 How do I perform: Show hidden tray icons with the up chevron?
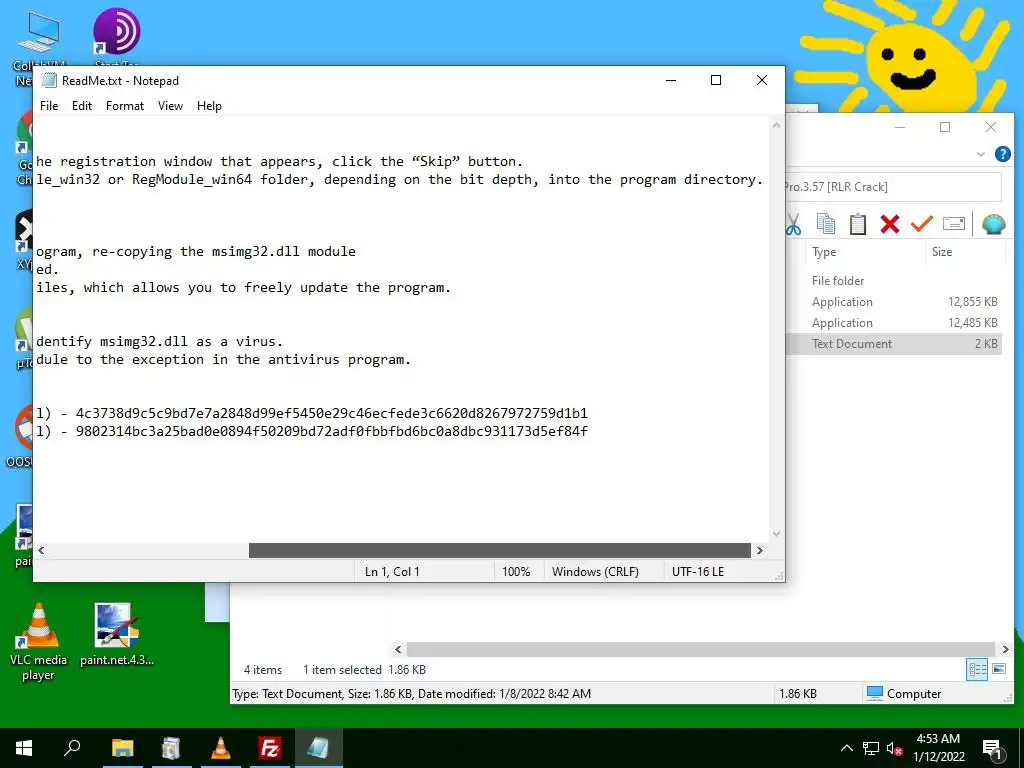(846, 748)
